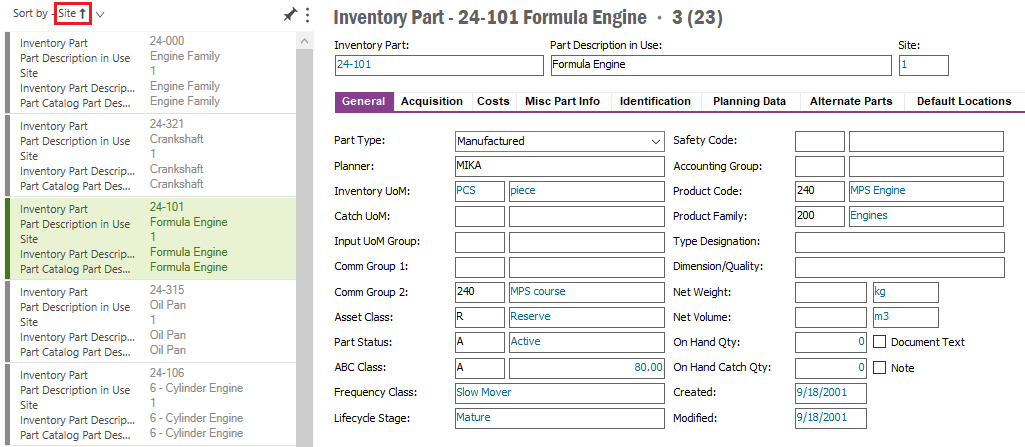1025x447 pixels.
Task: Open the Costs tab
Action: [493, 101]
